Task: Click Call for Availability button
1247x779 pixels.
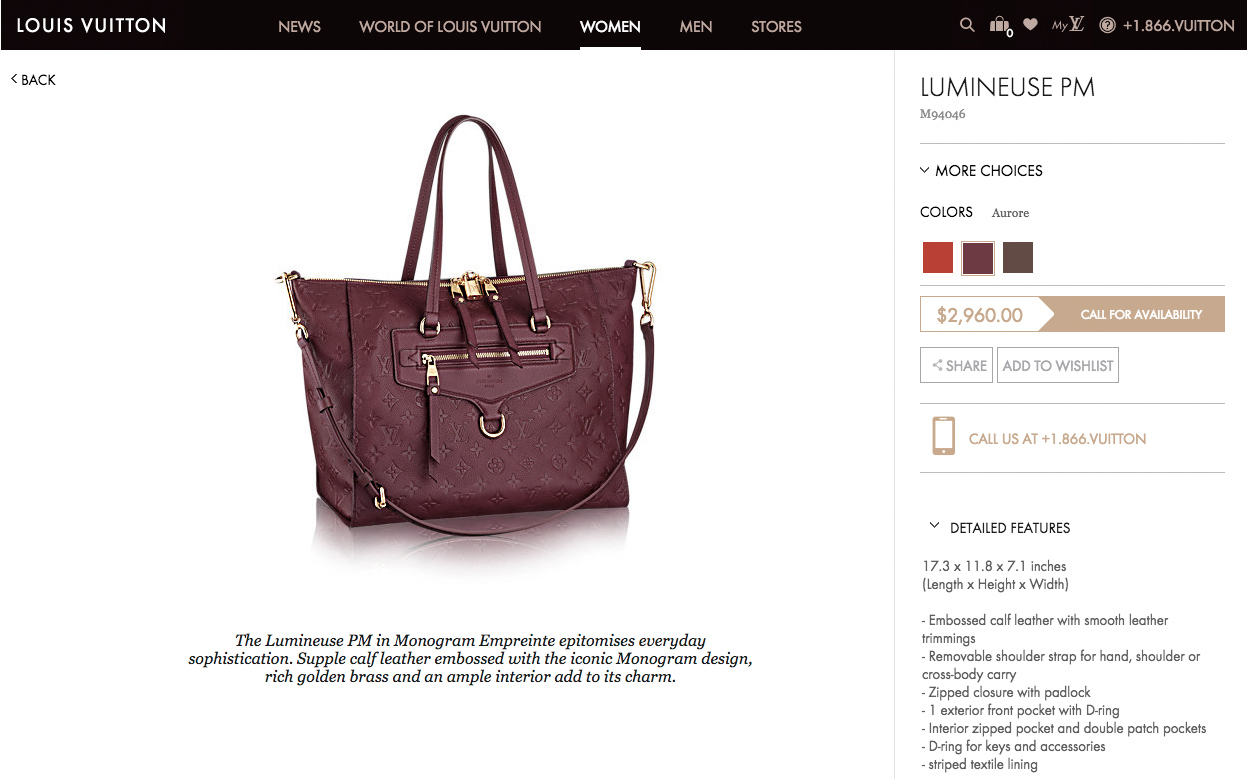Action: [x=1140, y=314]
